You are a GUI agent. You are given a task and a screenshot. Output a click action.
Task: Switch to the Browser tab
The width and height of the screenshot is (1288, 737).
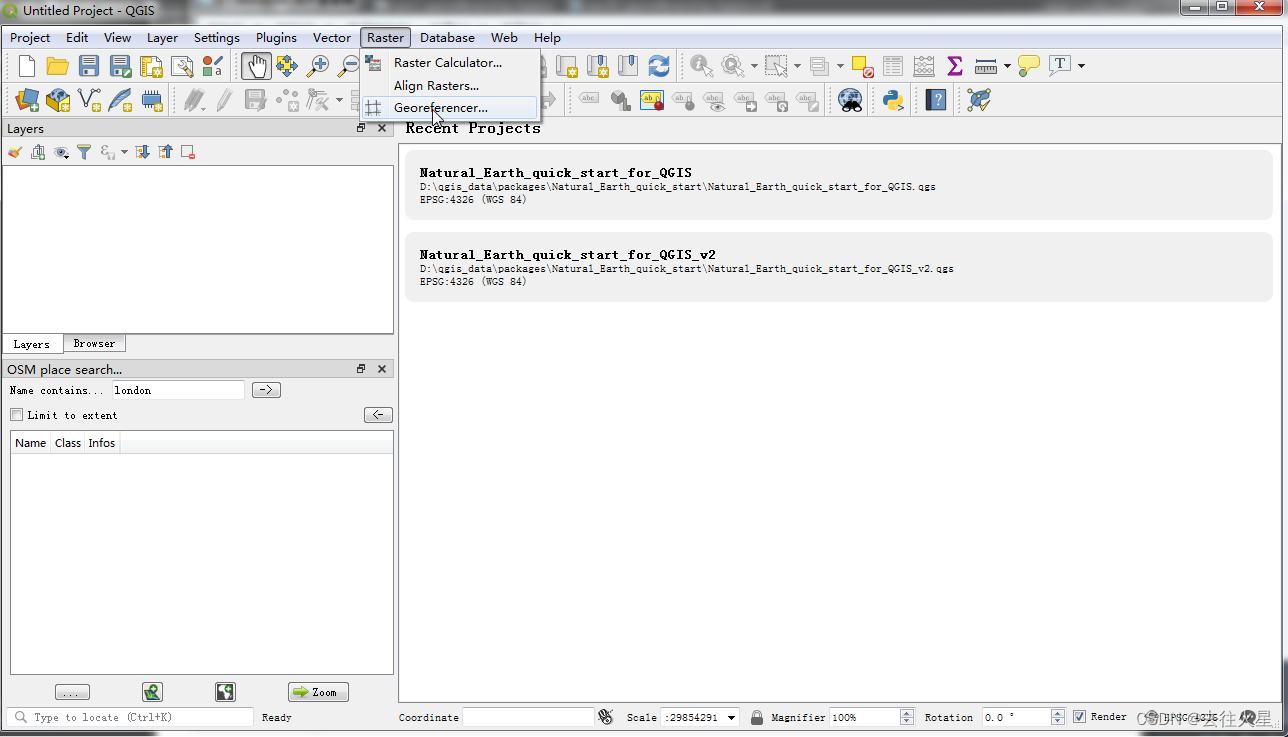(x=94, y=343)
